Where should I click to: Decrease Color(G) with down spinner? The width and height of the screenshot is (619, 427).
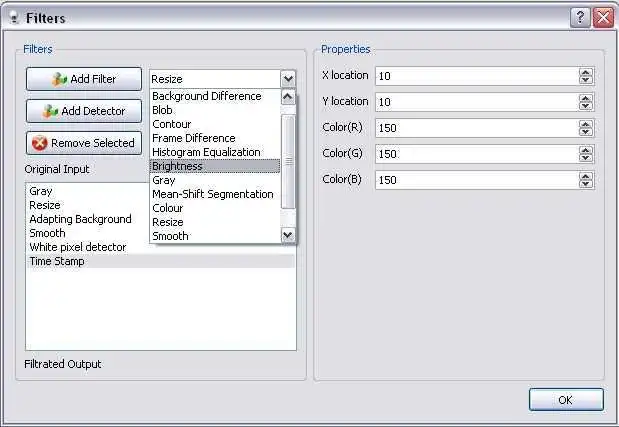point(586,158)
